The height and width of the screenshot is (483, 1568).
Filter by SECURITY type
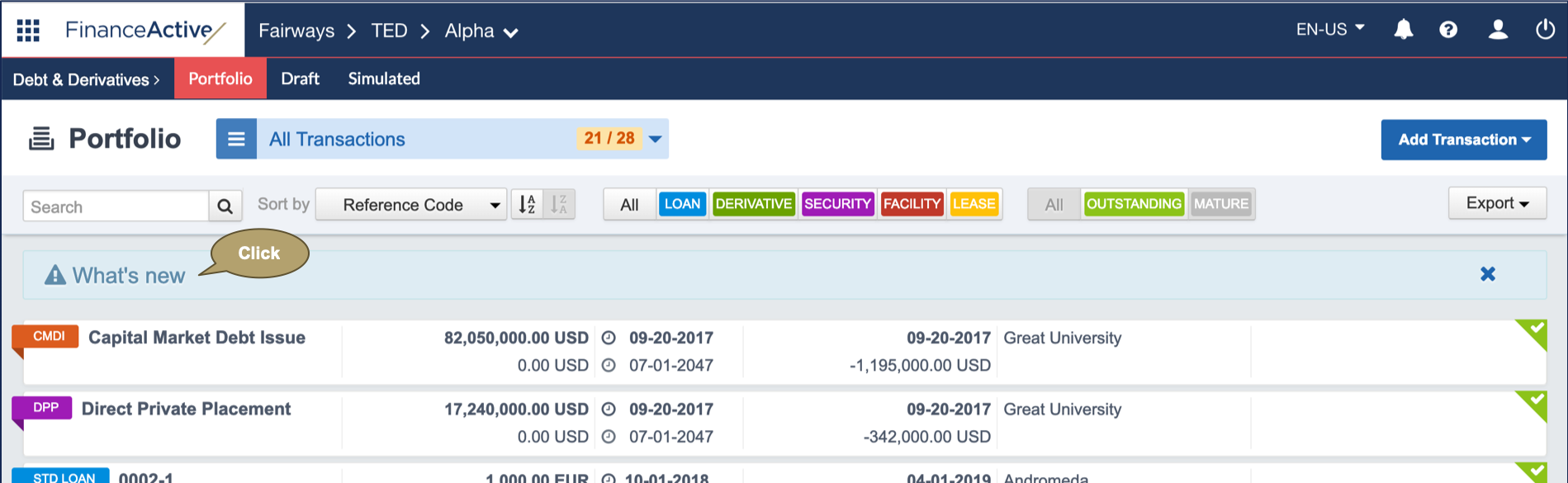coord(837,204)
